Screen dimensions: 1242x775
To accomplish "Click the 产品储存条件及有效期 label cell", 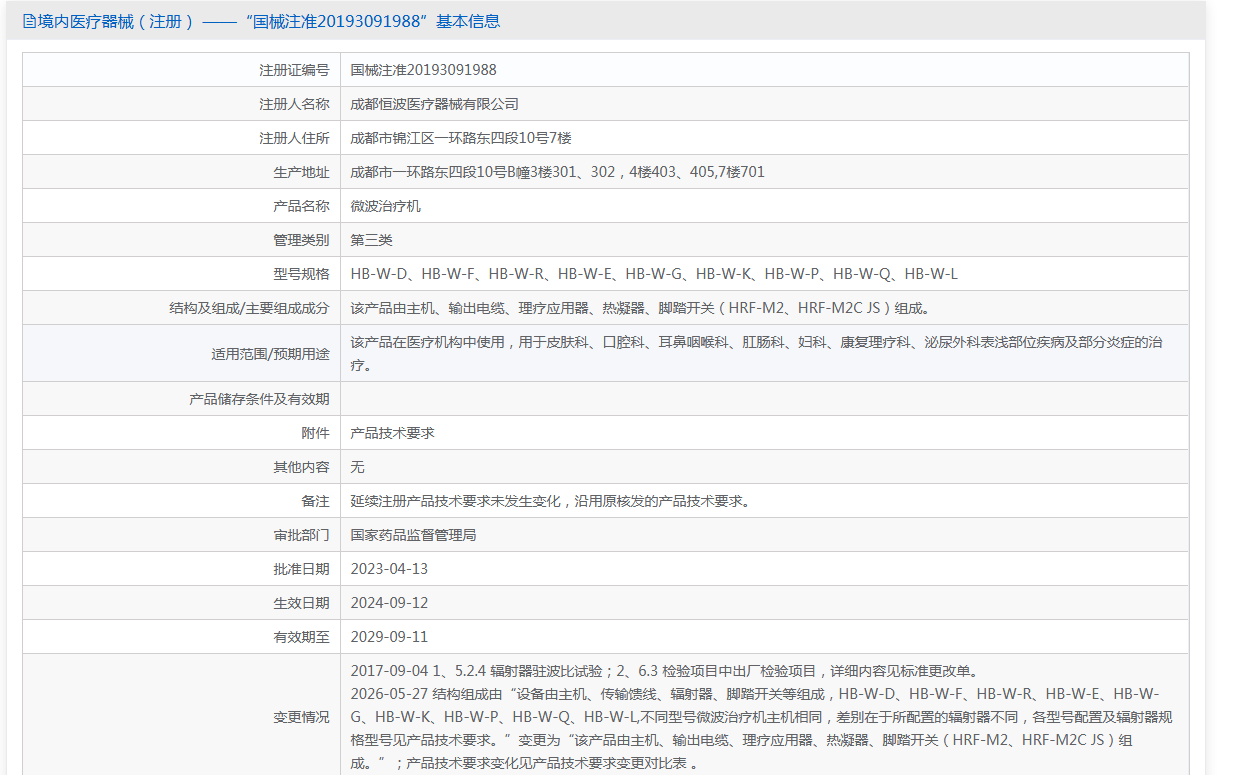I will (182, 399).
